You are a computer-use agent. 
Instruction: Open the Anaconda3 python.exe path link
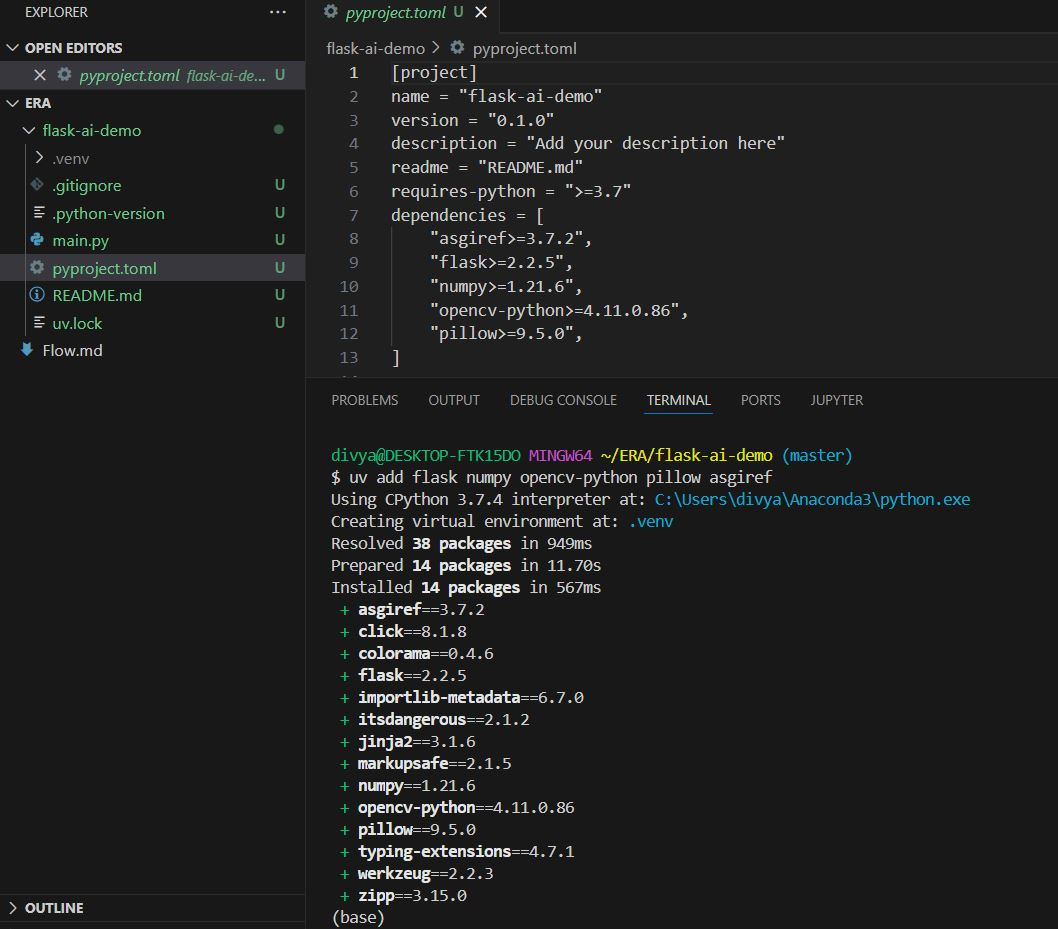pos(812,499)
